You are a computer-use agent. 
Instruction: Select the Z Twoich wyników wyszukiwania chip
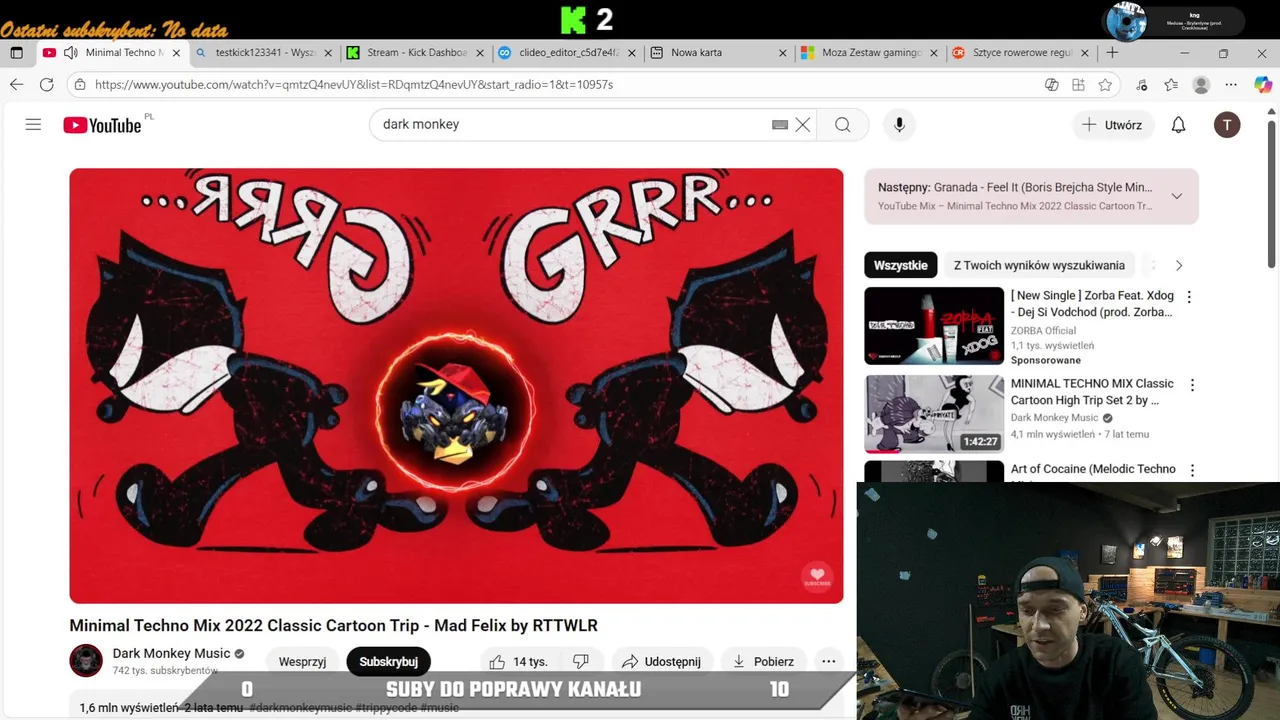click(x=1039, y=265)
